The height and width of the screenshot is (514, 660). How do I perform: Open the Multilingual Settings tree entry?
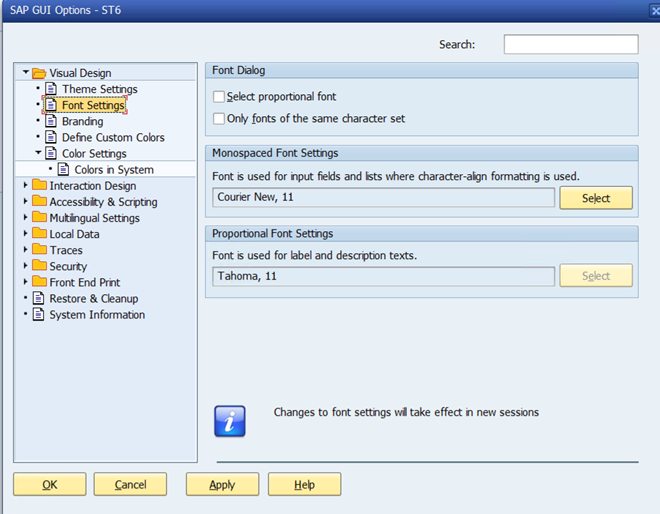[x=94, y=218]
